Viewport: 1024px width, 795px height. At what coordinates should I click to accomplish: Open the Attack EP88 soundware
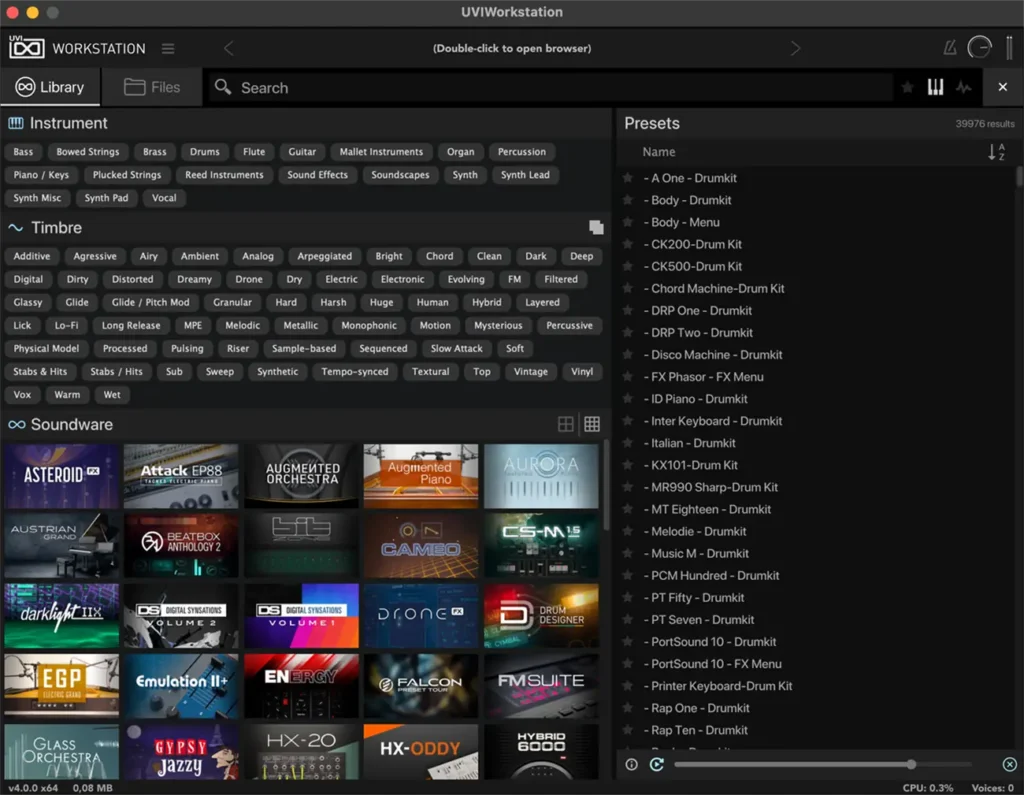[x=181, y=476]
